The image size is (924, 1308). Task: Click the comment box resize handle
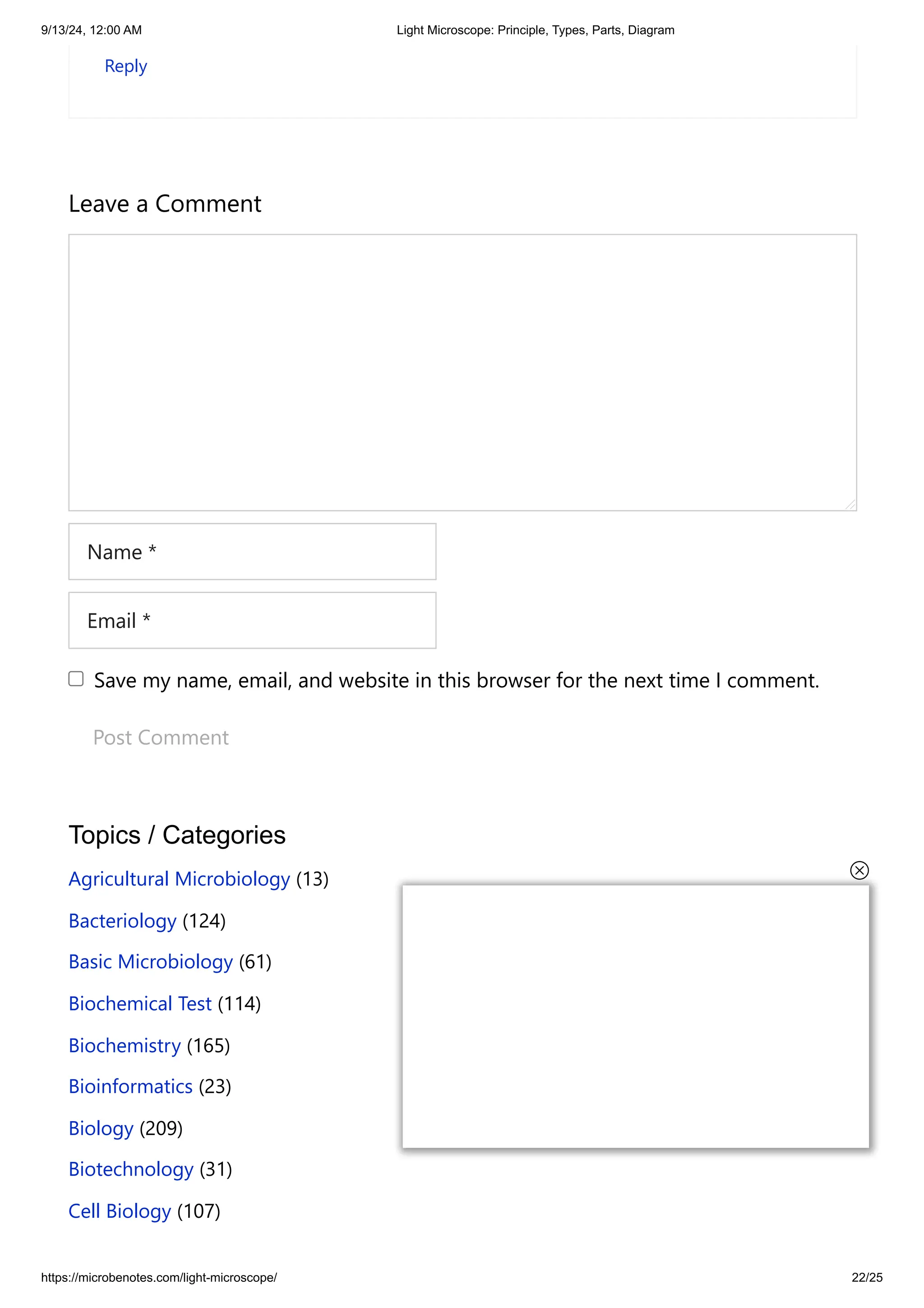pos(850,505)
